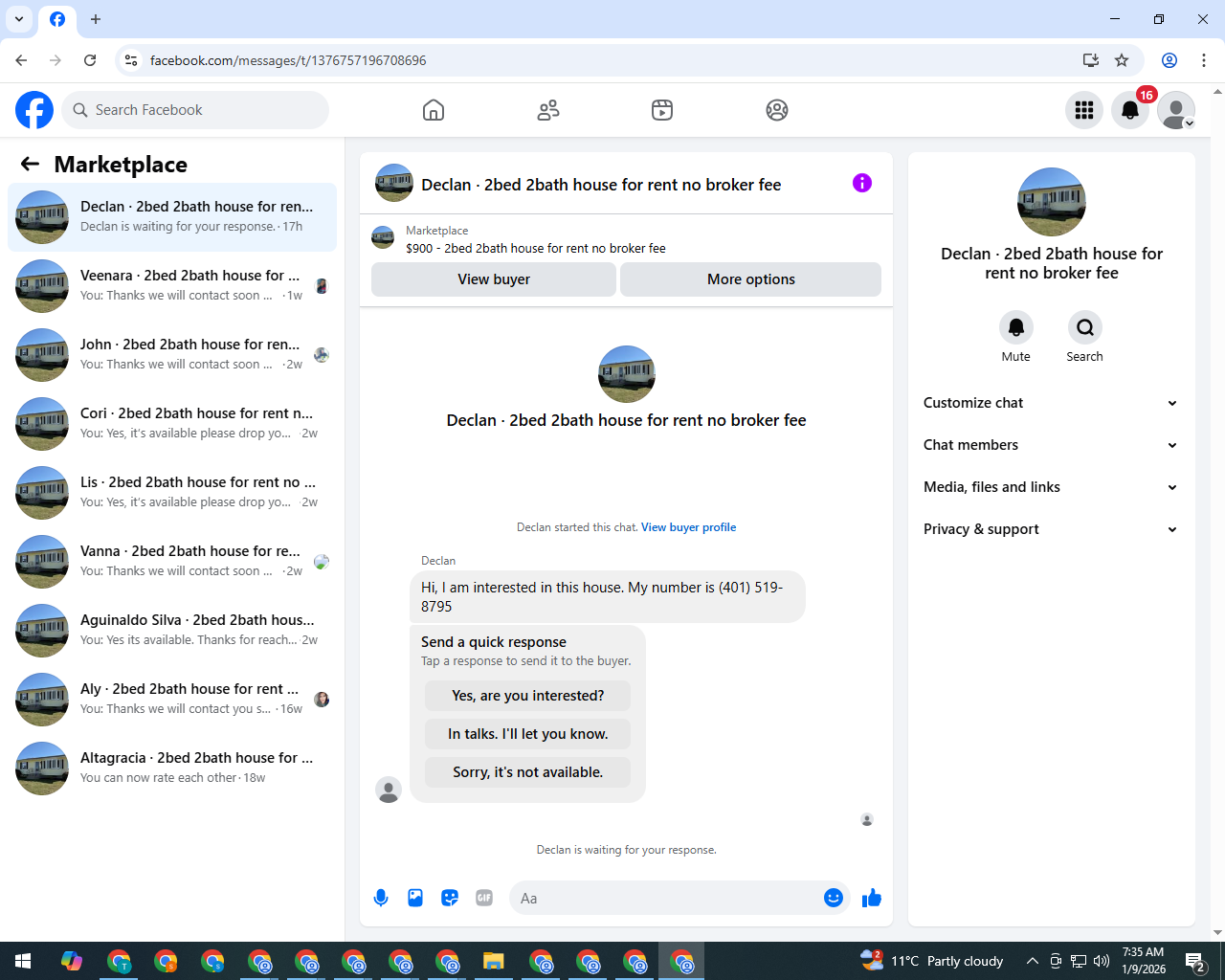Open the Video/Reels icon in top navigation
This screenshot has width=1225, height=980.
[662, 110]
